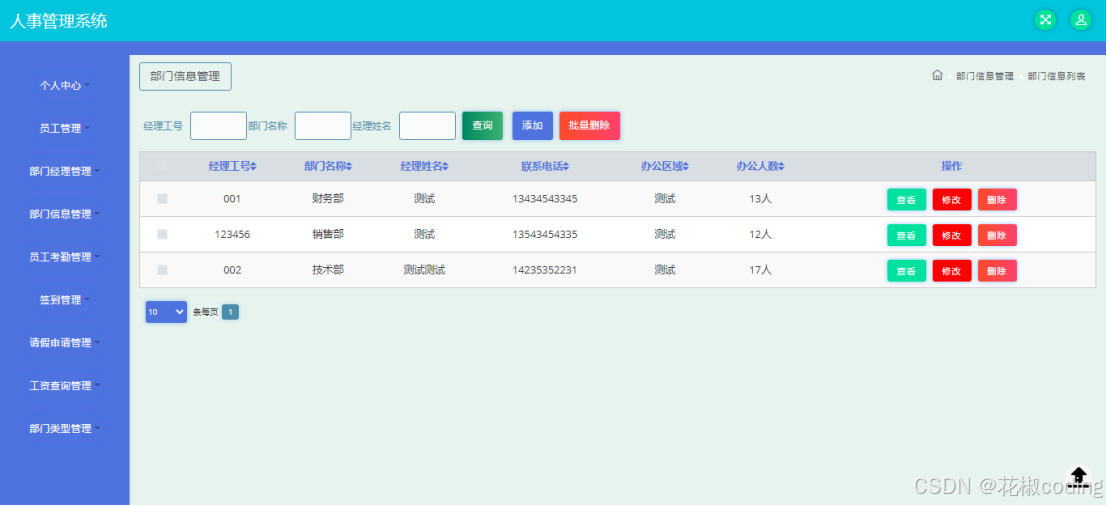This screenshot has height=506, width=1107.
Task: Sort by 经理姓名 column arrows
Action: (x=445, y=167)
